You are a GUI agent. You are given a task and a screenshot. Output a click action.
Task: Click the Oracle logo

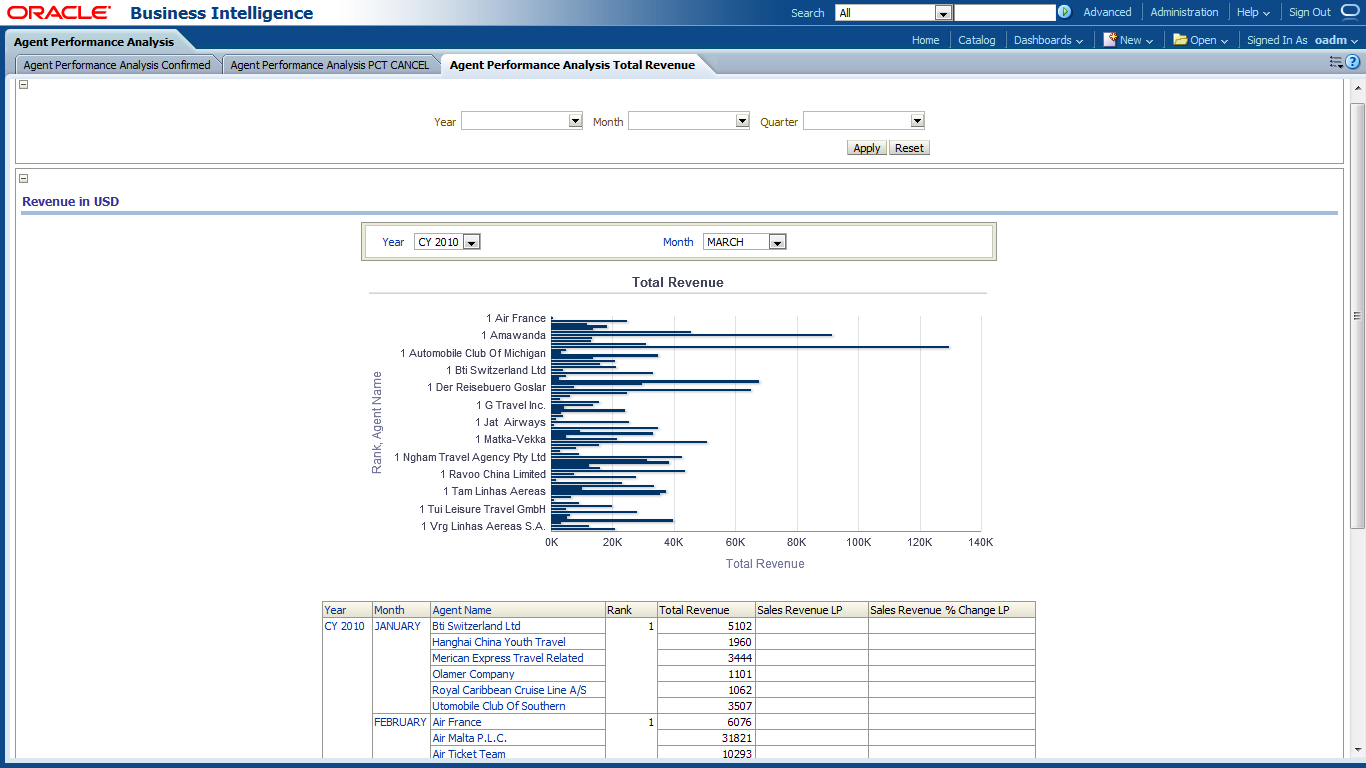tap(59, 13)
